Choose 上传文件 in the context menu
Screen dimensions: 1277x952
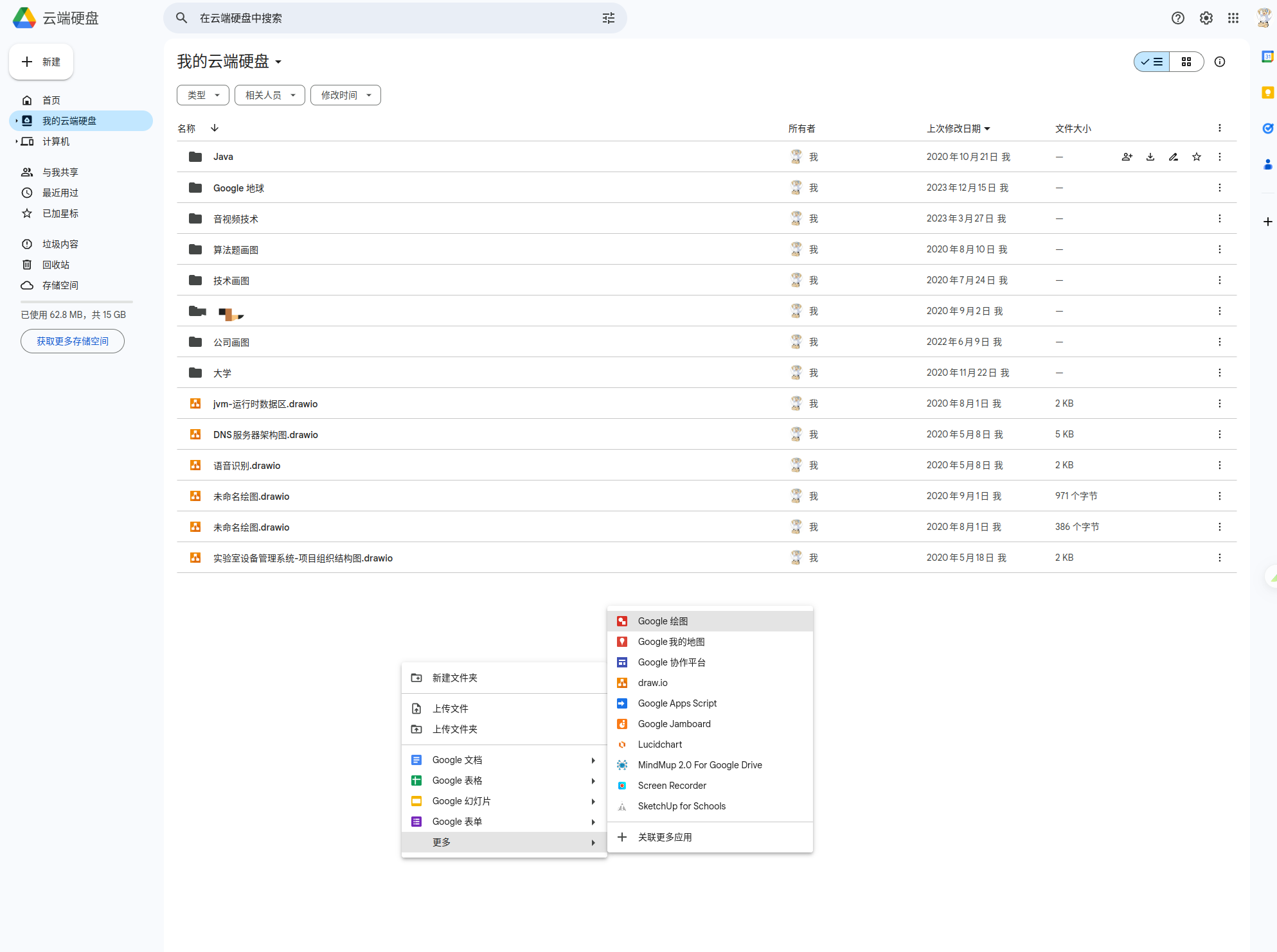pyautogui.click(x=450, y=709)
